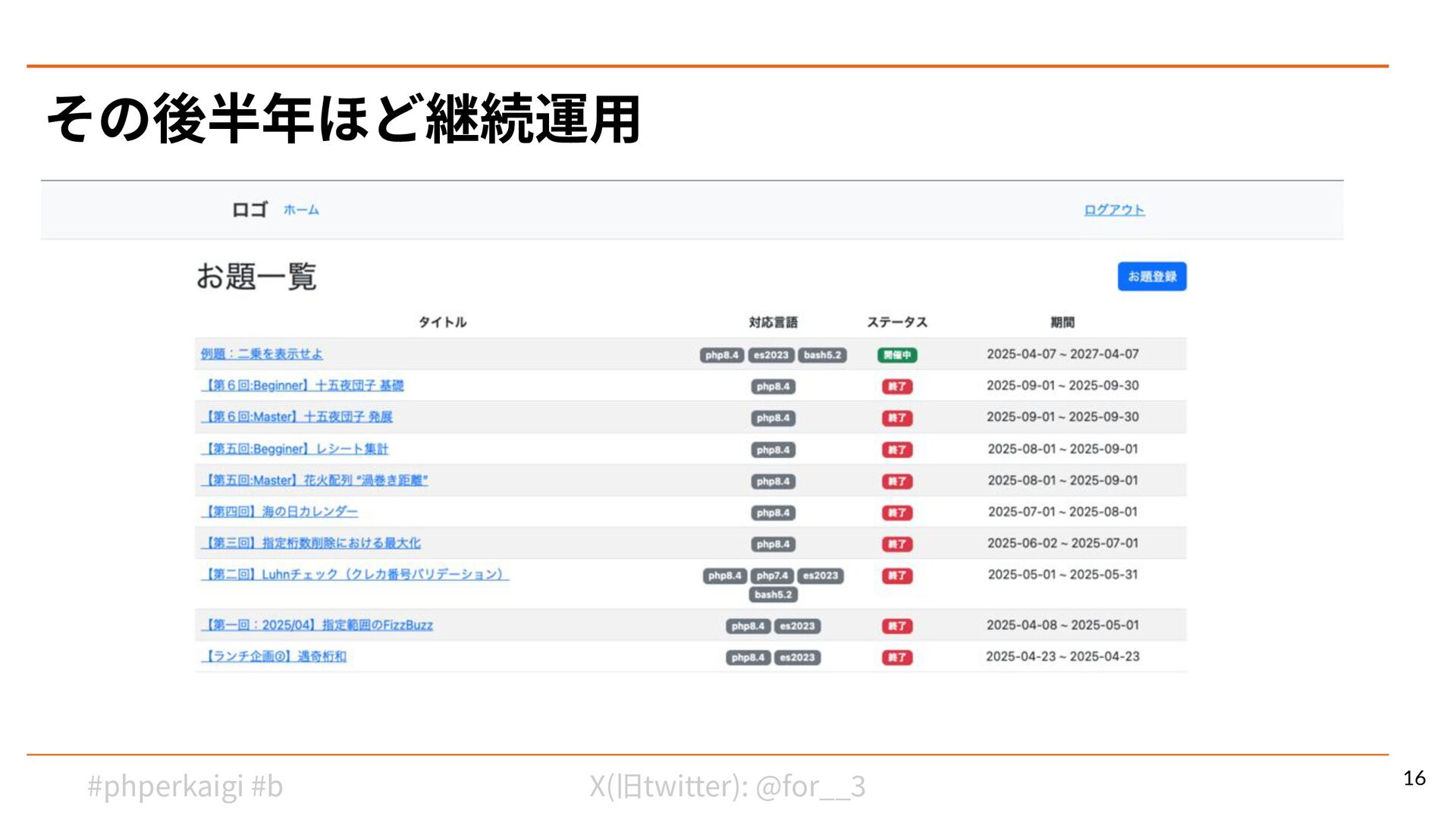1456x819 pixels.
Task: Open 第二回 Luhnチェック problem link
Action: [354, 575]
